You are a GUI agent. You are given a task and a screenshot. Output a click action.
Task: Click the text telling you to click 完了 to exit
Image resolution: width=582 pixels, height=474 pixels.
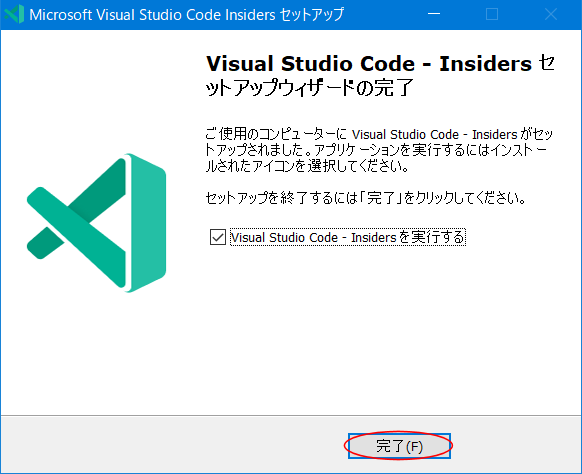(x=366, y=198)
